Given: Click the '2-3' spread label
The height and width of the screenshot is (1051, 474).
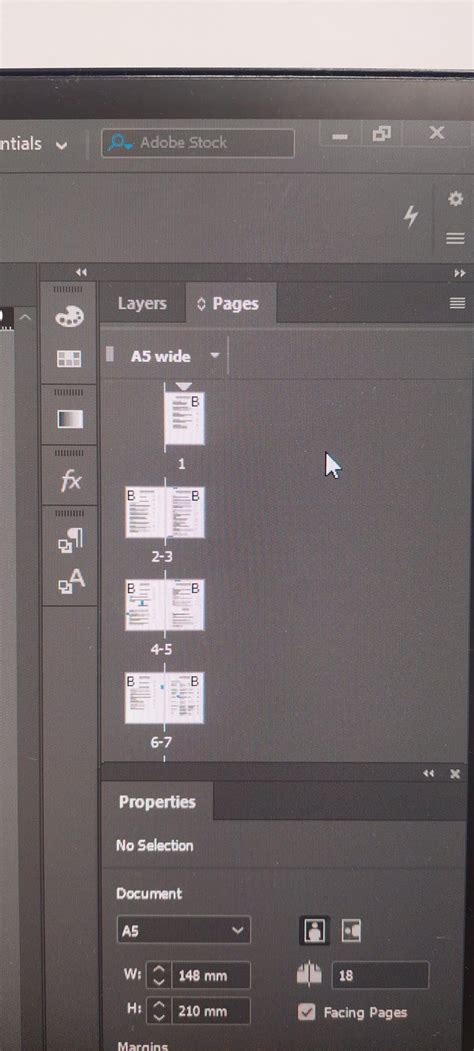Looking at the screenshot, I should pyautogui.click(x=161, y=556).
